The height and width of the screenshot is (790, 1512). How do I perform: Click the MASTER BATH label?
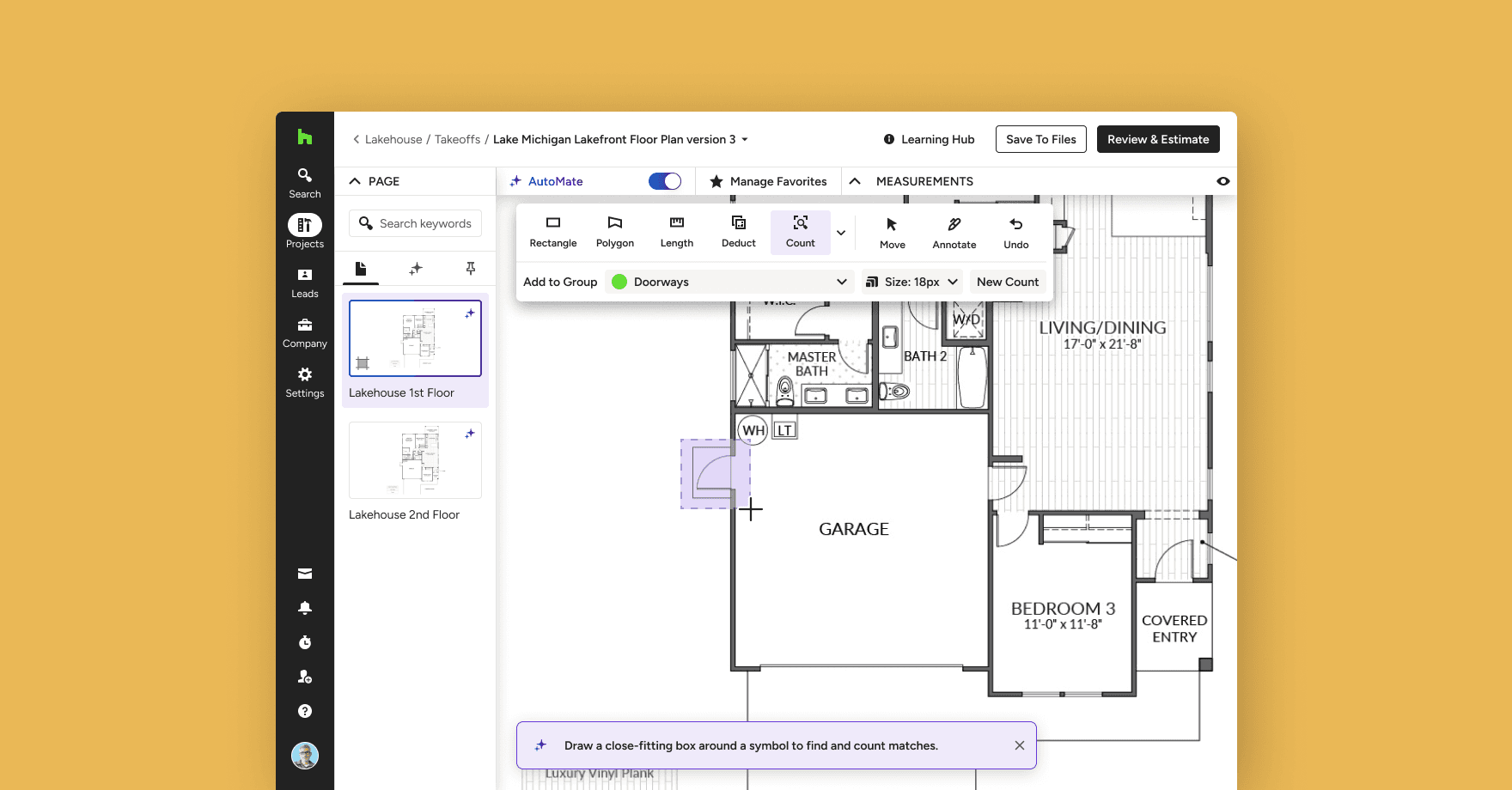[812, 364]
